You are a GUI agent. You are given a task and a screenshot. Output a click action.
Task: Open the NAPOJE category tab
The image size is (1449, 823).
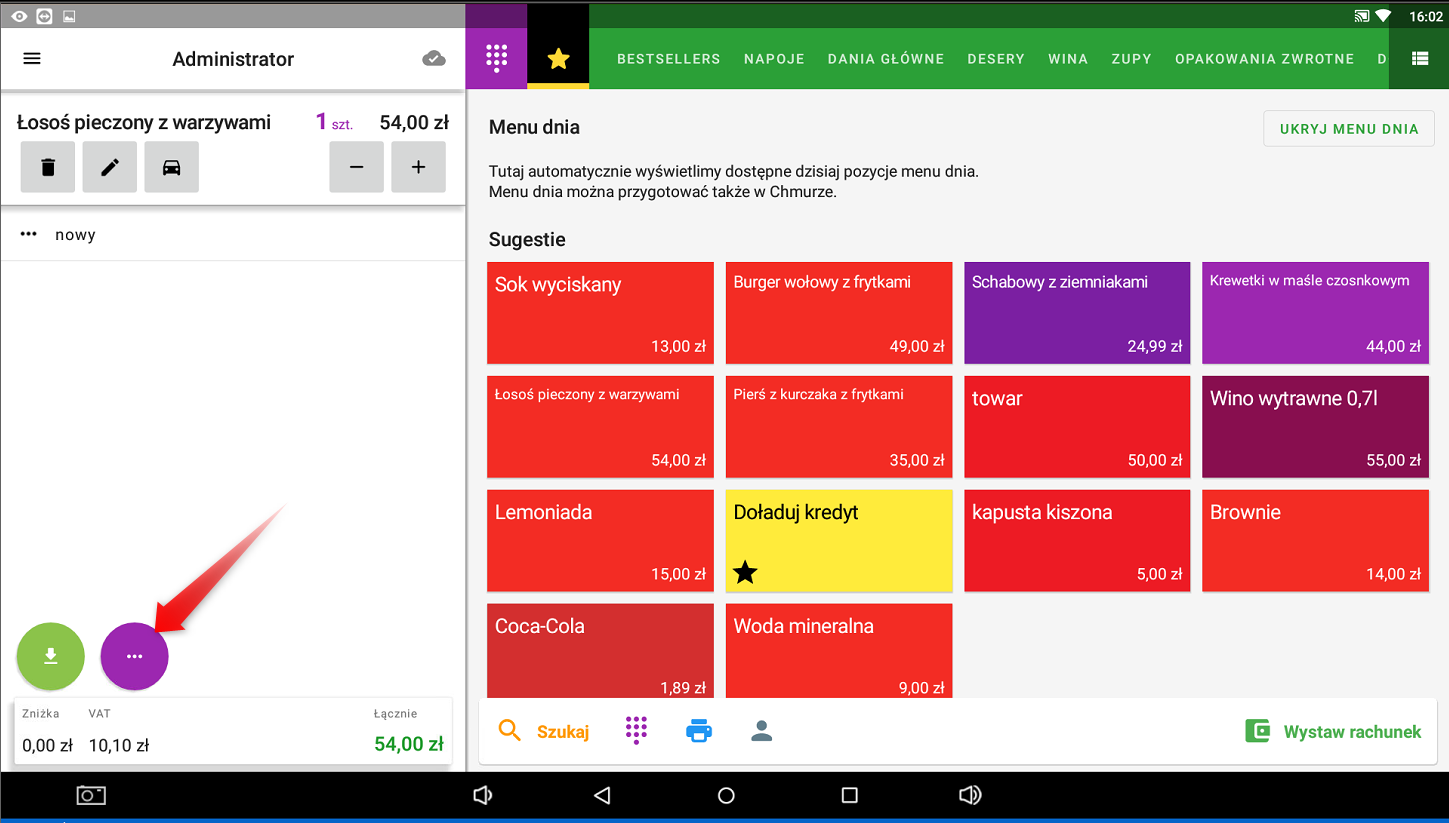774,59
